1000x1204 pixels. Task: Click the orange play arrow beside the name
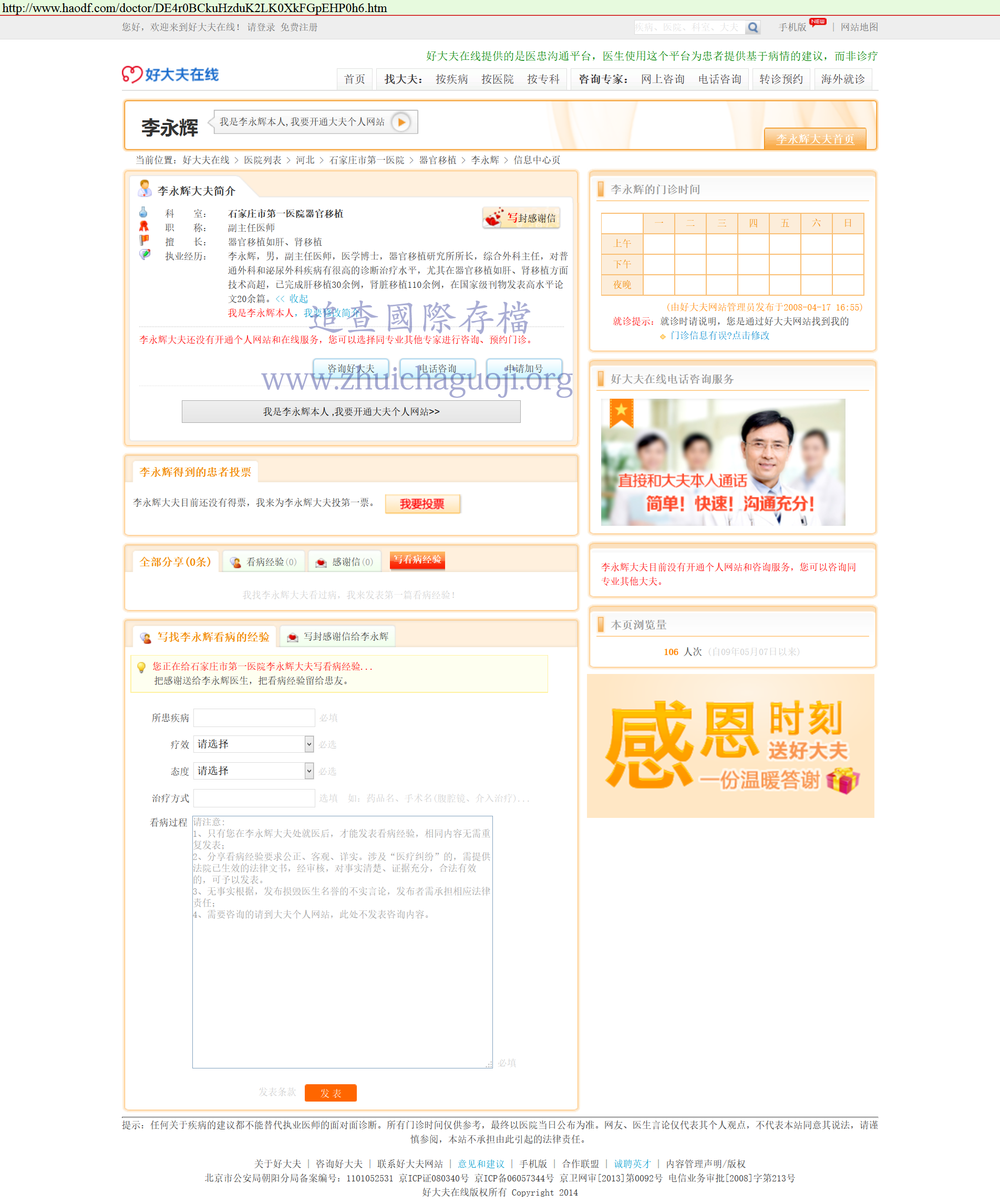coord(401,122)
